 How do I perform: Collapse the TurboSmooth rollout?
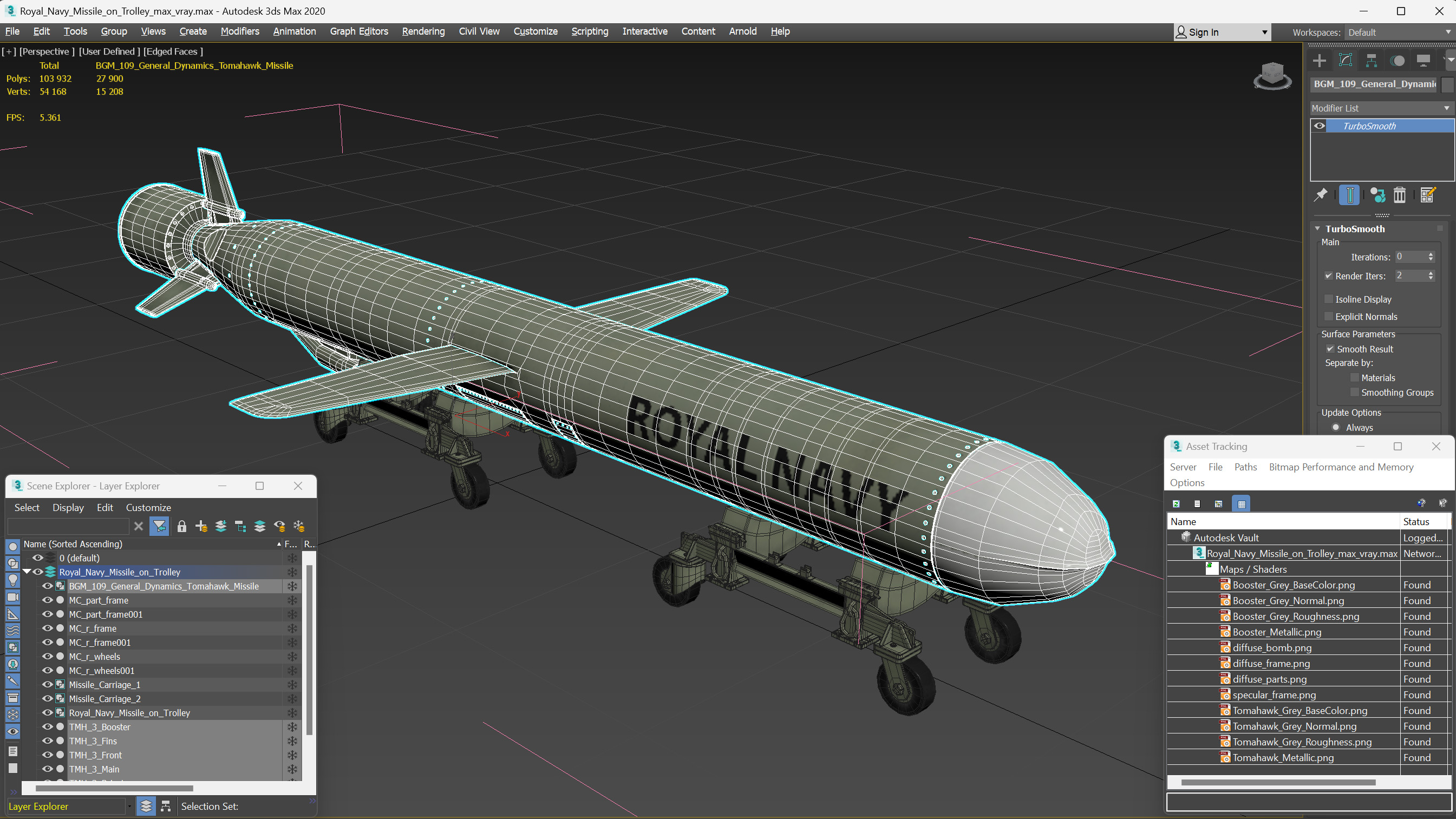(1317, 228)
